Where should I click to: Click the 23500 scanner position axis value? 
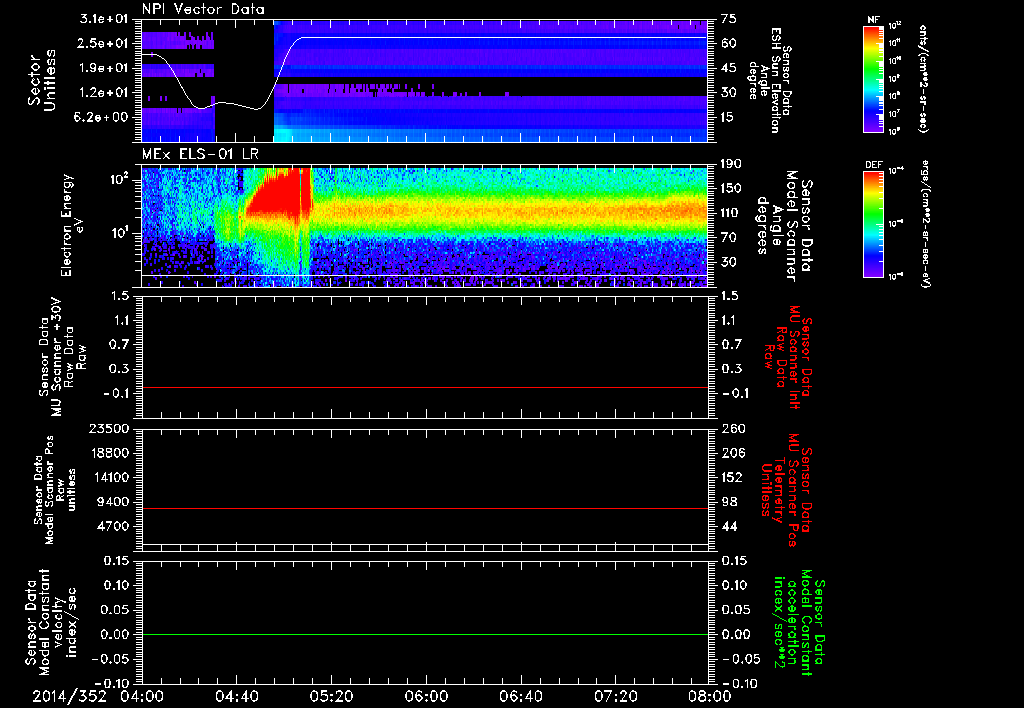(110, 428)
